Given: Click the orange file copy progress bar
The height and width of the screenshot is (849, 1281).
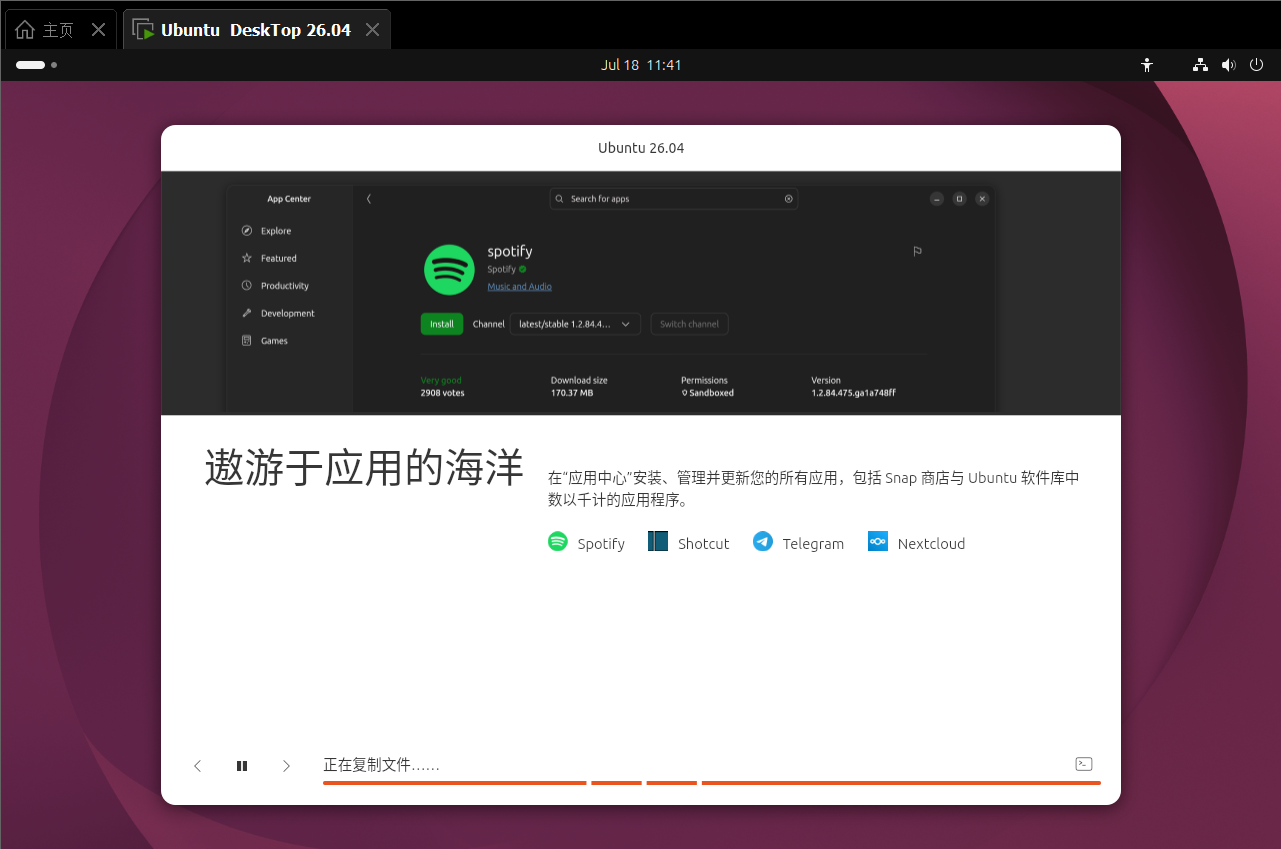Looking at the screenshot, I should pos(711,783).
